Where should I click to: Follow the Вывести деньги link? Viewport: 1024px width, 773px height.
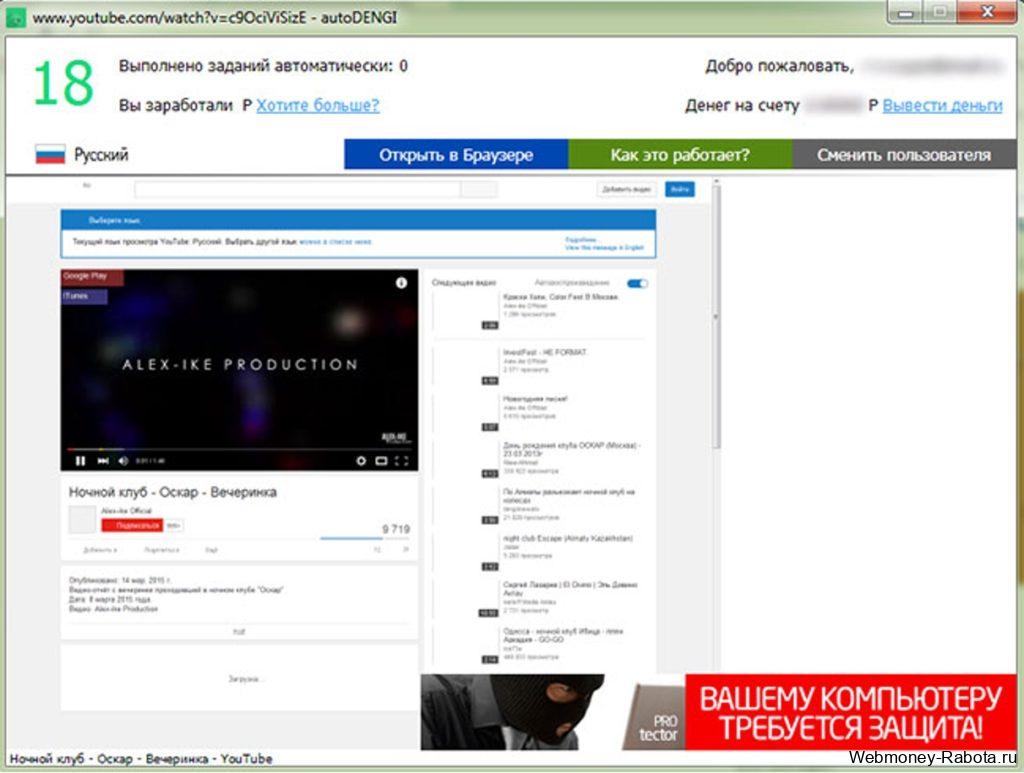[x=942, y=105]
